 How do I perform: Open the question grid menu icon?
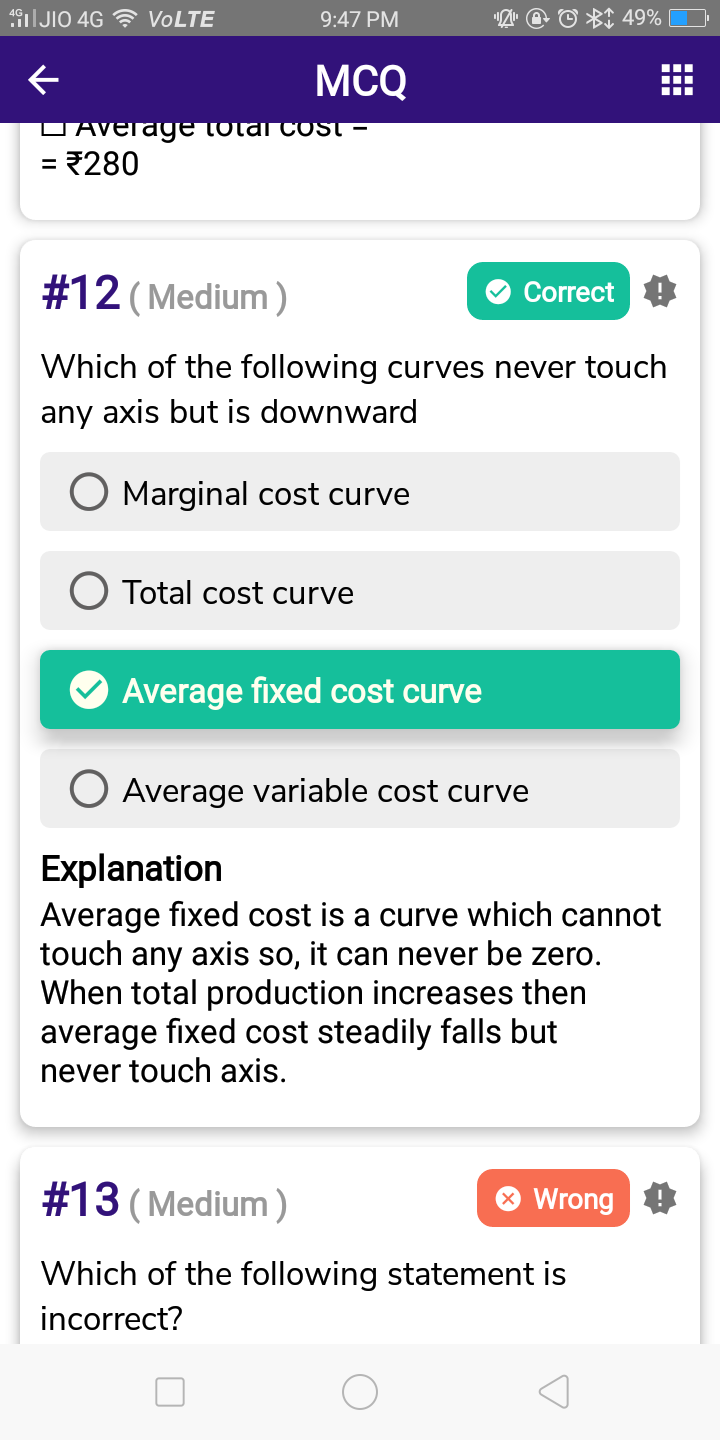677,81
